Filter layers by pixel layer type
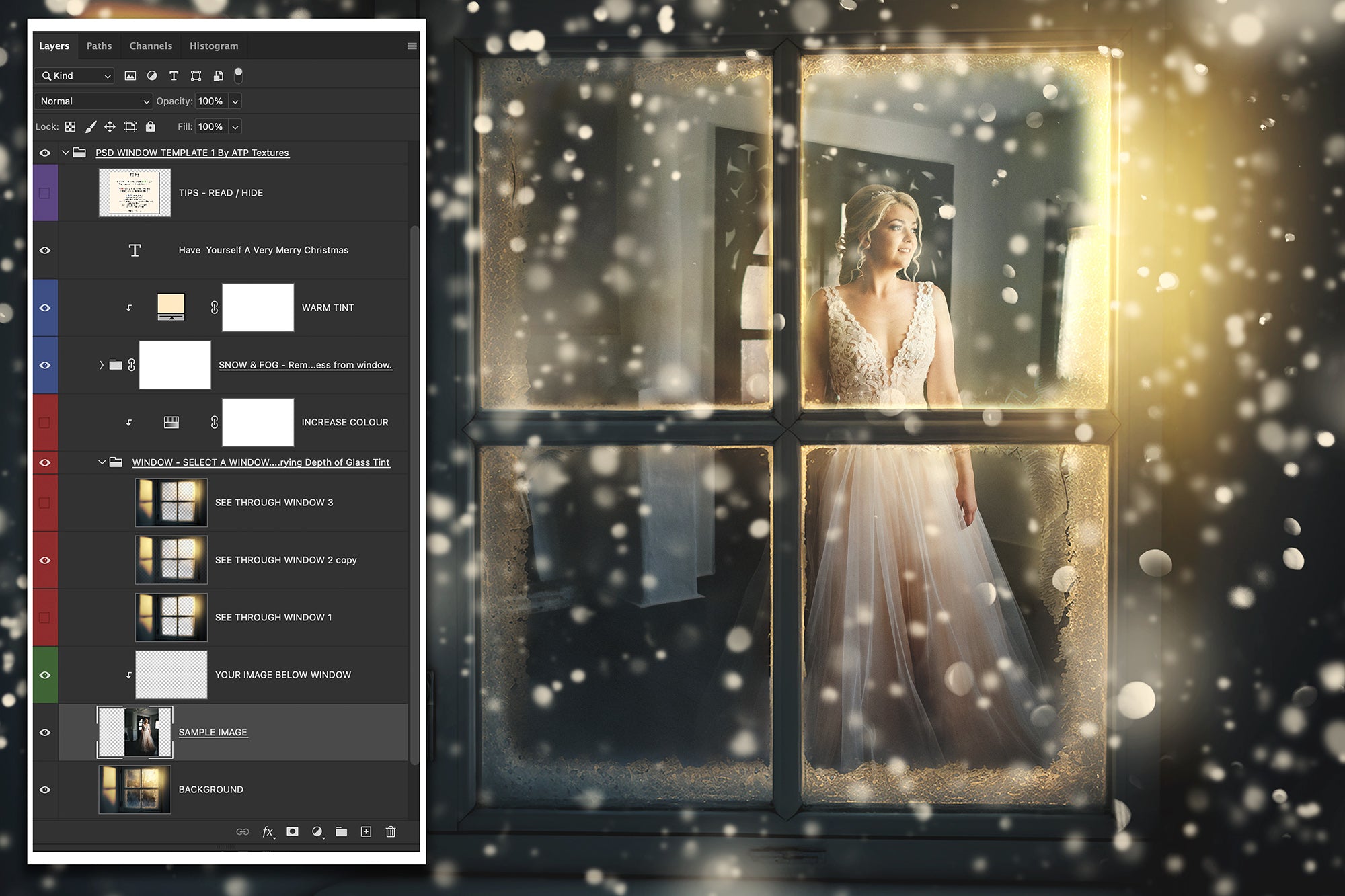1345x896 pixels. [x=130, y=75]
